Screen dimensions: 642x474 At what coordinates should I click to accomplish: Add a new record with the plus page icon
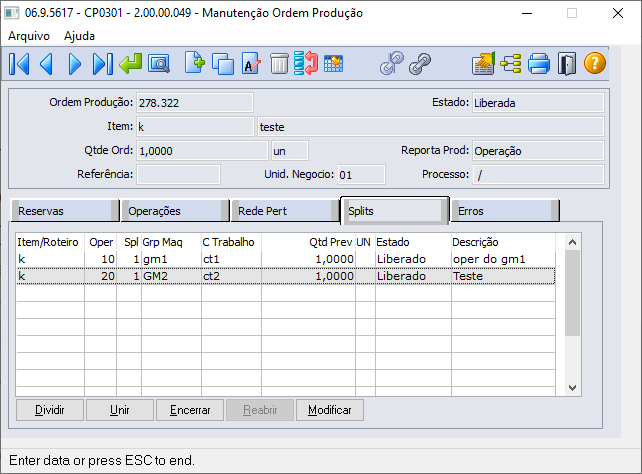click(194, 63)
